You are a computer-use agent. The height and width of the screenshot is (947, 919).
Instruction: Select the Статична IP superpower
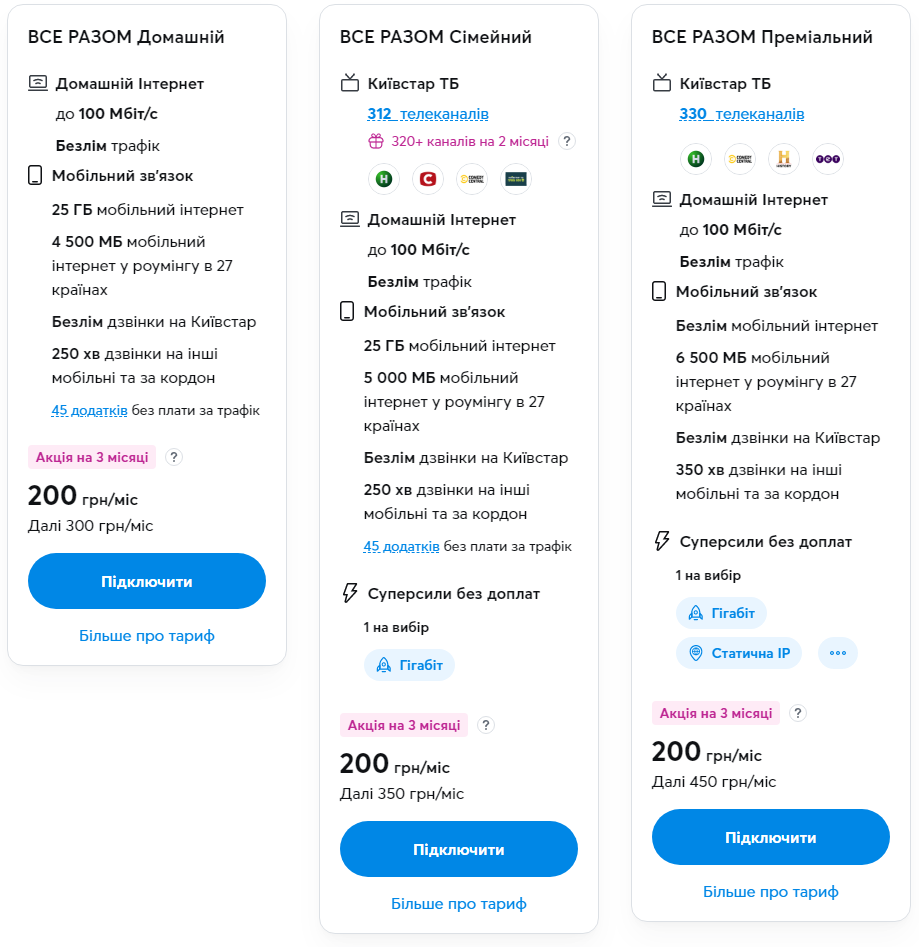point(739,653)
